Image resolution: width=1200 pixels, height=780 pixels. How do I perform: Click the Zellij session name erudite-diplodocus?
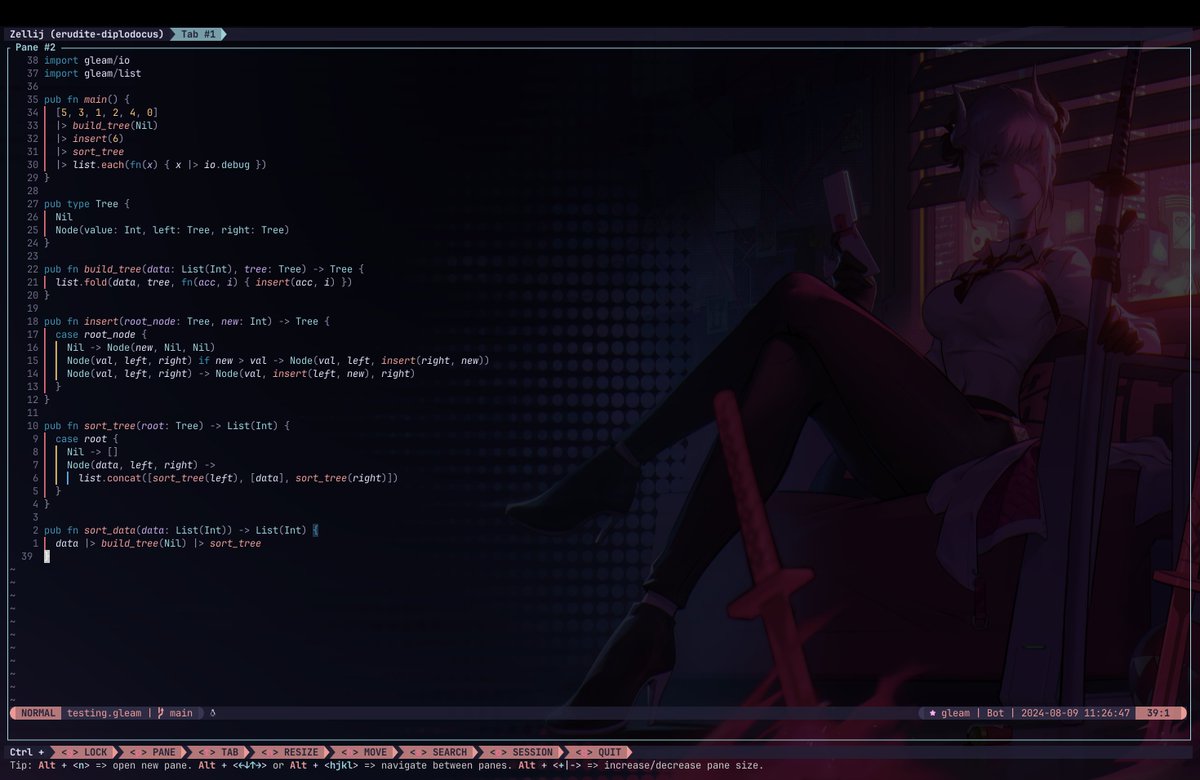click(x=109, y=34)
